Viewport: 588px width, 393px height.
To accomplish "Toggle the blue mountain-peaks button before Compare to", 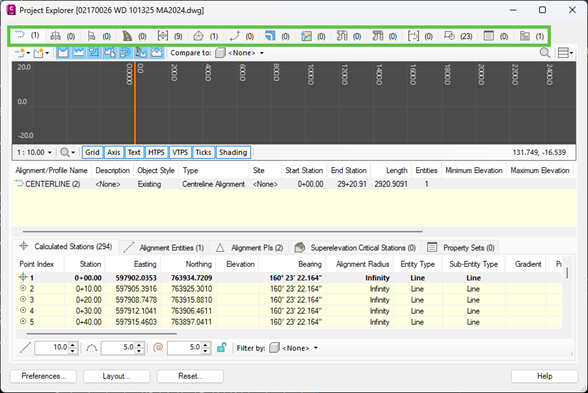I will point(156,53).
